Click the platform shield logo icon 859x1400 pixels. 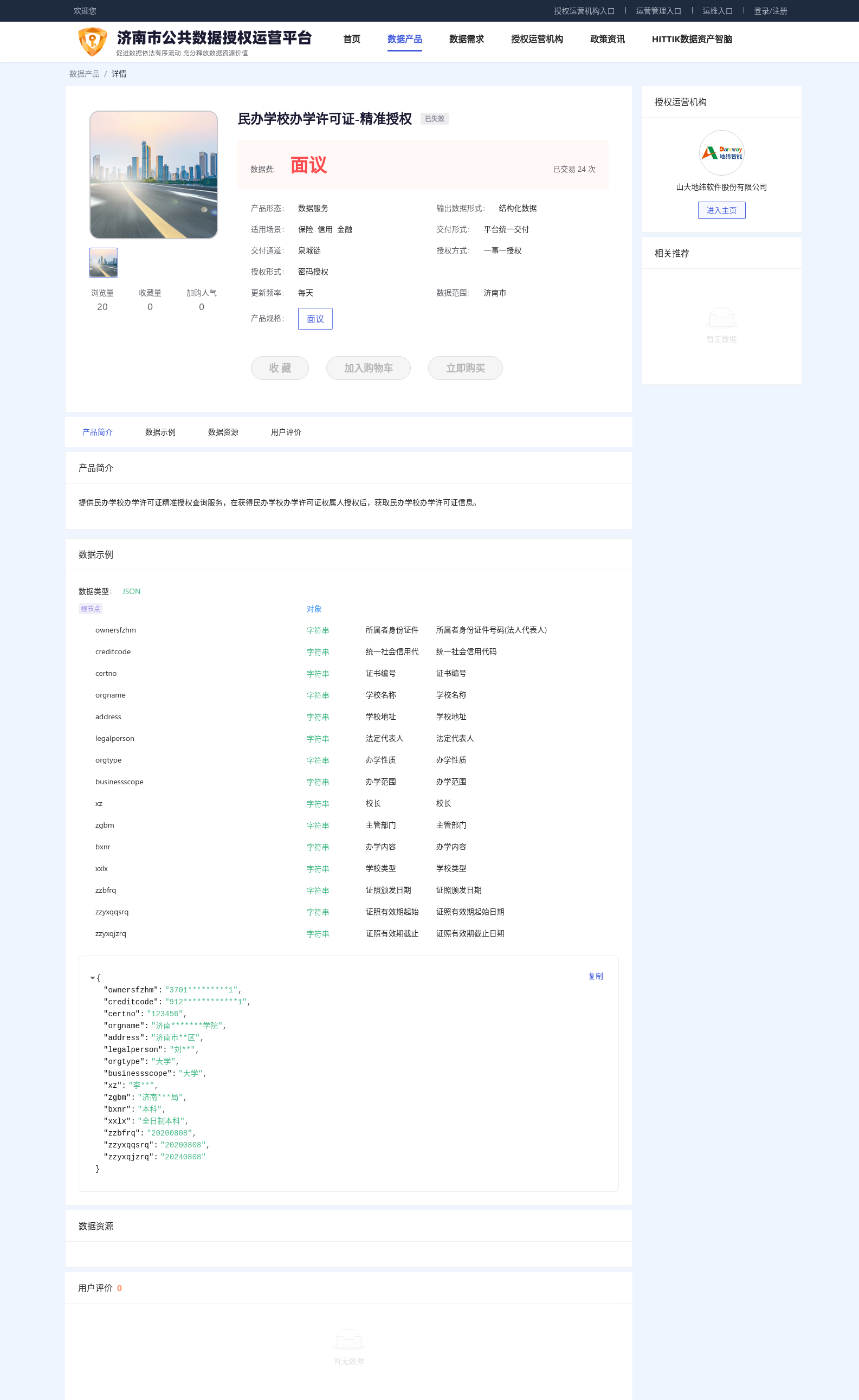[93, 42]
